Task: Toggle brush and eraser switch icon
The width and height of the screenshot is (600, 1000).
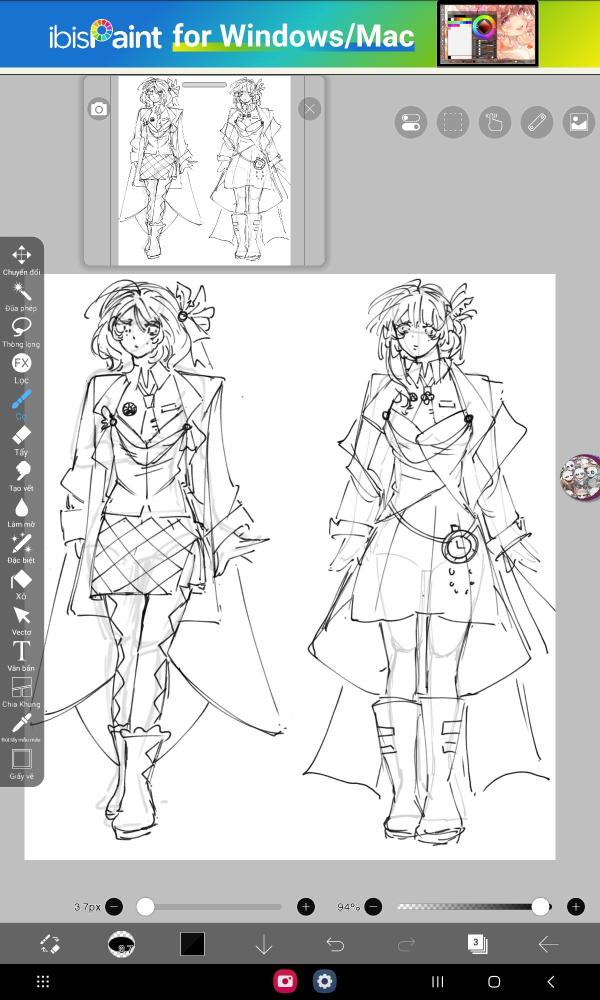Action: point(50,944)
